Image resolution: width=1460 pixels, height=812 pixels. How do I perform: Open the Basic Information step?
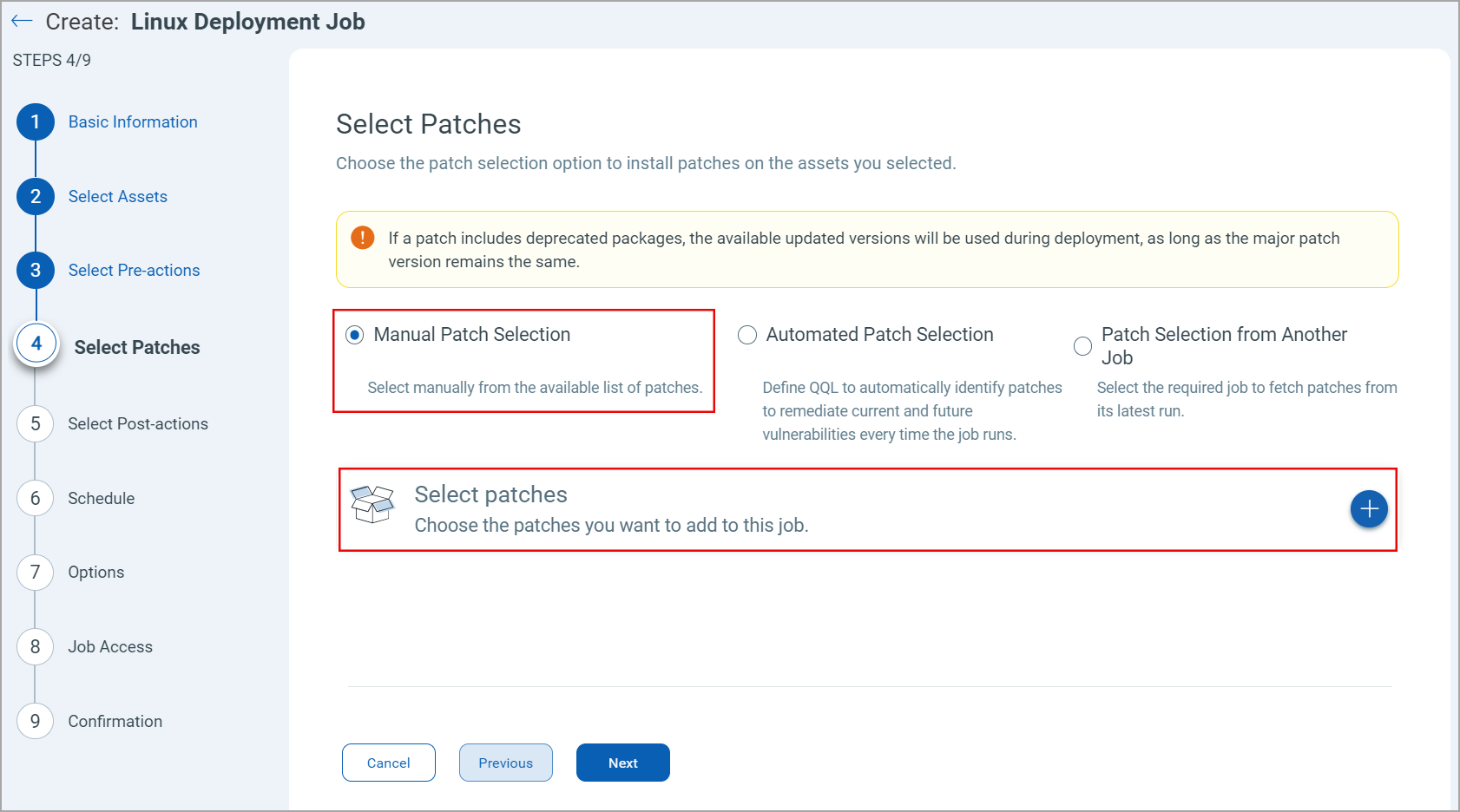point(133,122)
